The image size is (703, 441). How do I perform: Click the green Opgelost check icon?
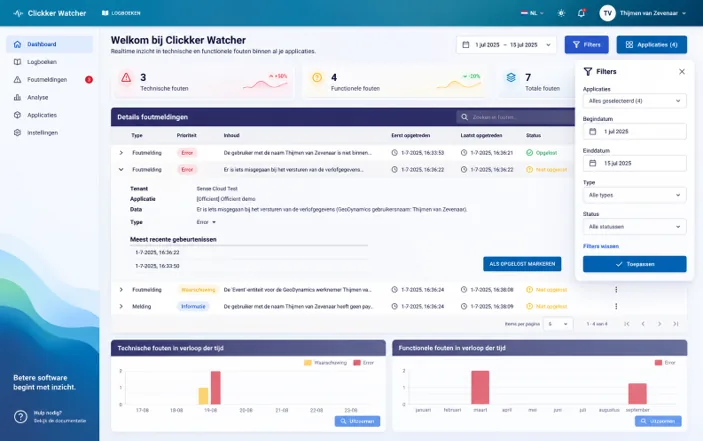tap(529, 153)
